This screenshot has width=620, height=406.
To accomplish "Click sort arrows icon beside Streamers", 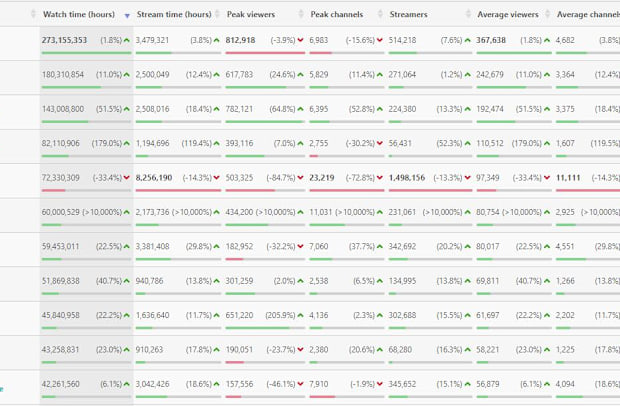I will click(x=467, y=15).
